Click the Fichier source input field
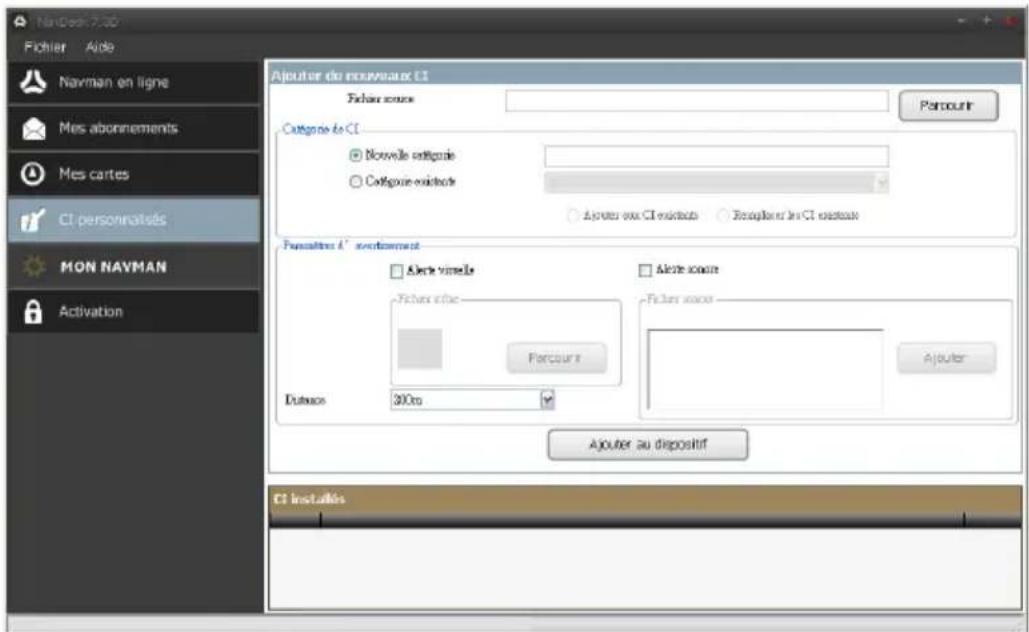The width and height of the screenshot is (1029, 632). point(697,101)
